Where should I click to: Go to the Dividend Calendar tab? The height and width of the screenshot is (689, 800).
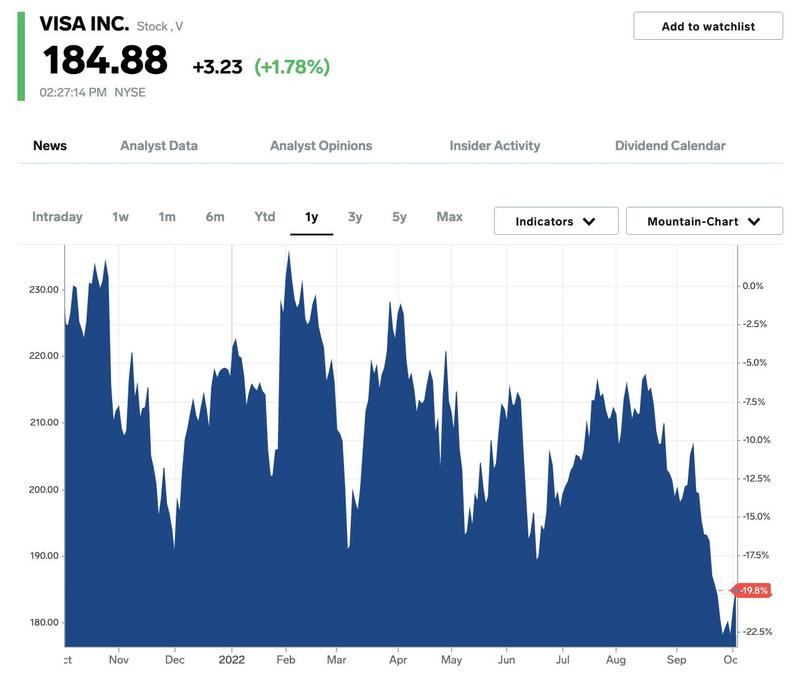670,146
